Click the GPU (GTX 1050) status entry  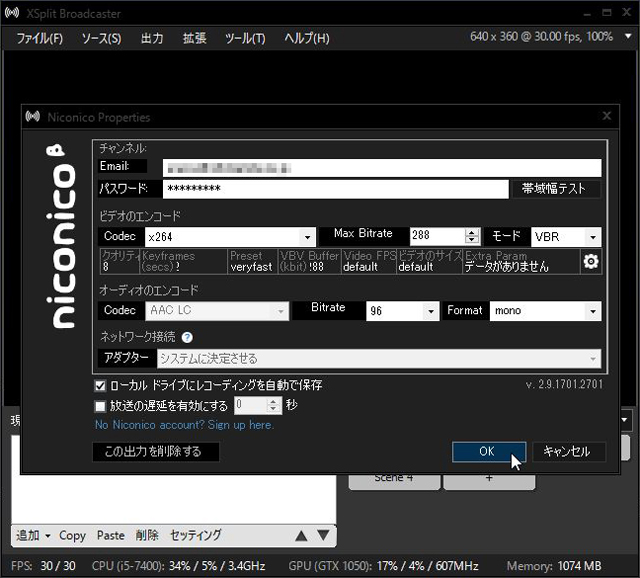point(383,566)
